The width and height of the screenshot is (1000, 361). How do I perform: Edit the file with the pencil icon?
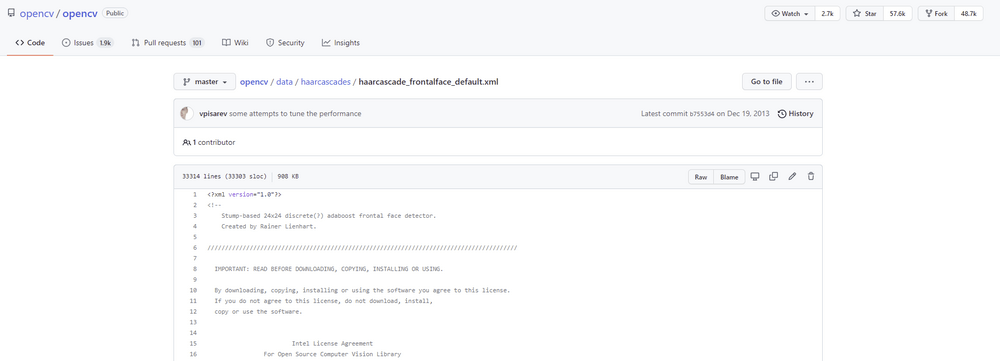[792, 177]
